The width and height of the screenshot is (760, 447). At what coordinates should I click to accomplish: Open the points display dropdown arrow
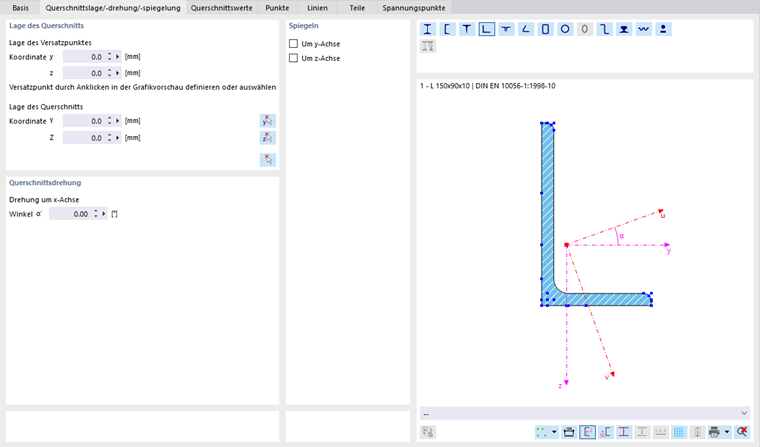(554, 431)
